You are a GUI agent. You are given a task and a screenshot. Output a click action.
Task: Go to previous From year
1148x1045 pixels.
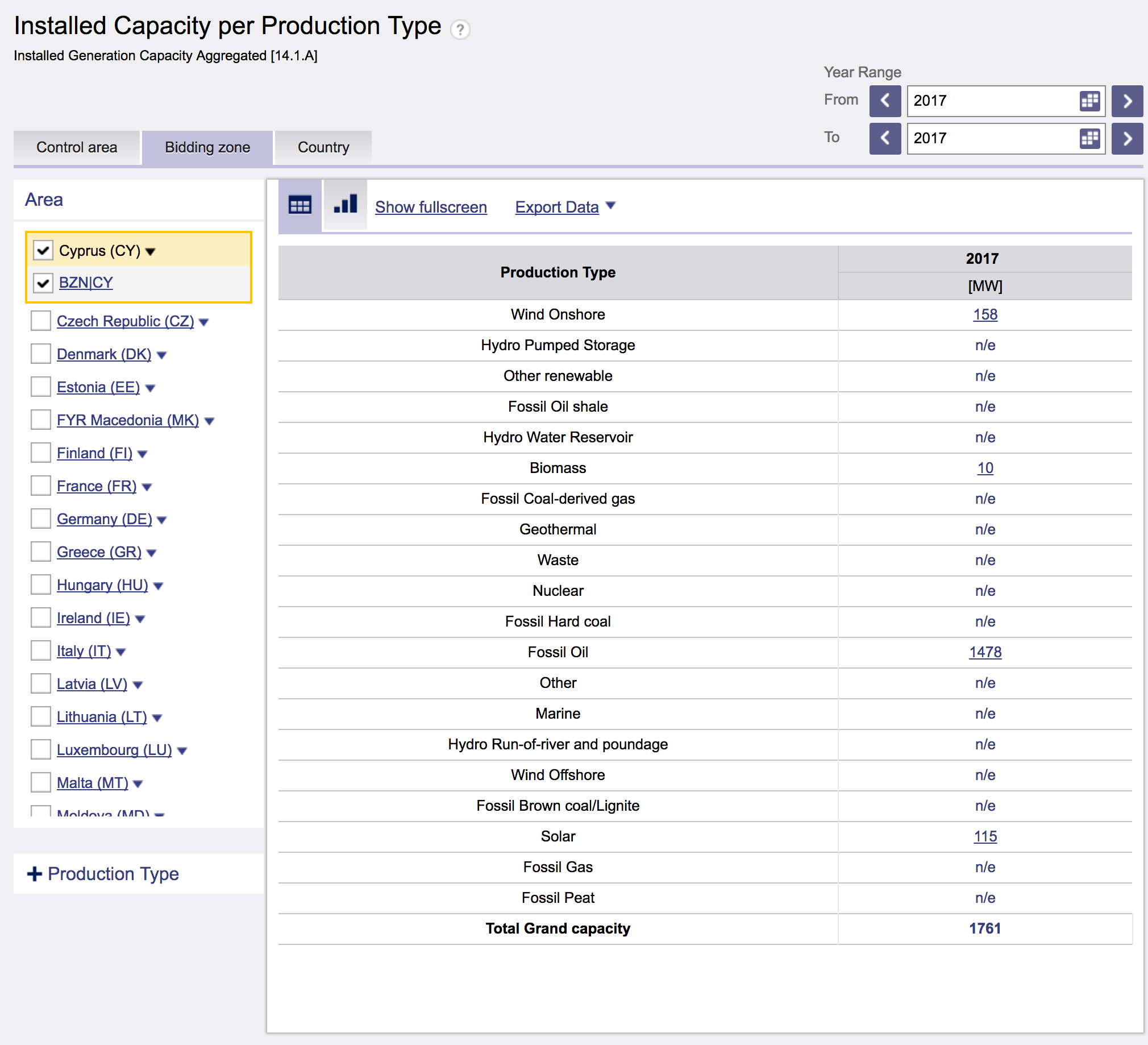884,101
